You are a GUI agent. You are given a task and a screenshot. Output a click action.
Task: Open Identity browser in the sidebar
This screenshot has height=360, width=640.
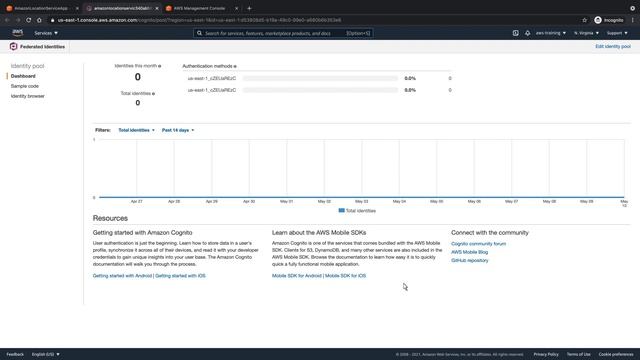(x=27, y=96)
